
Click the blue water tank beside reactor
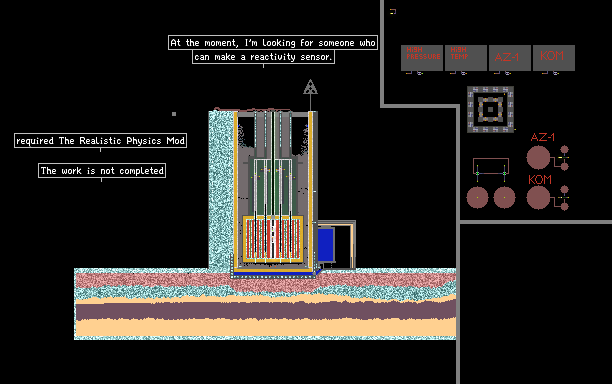point(326,245)
